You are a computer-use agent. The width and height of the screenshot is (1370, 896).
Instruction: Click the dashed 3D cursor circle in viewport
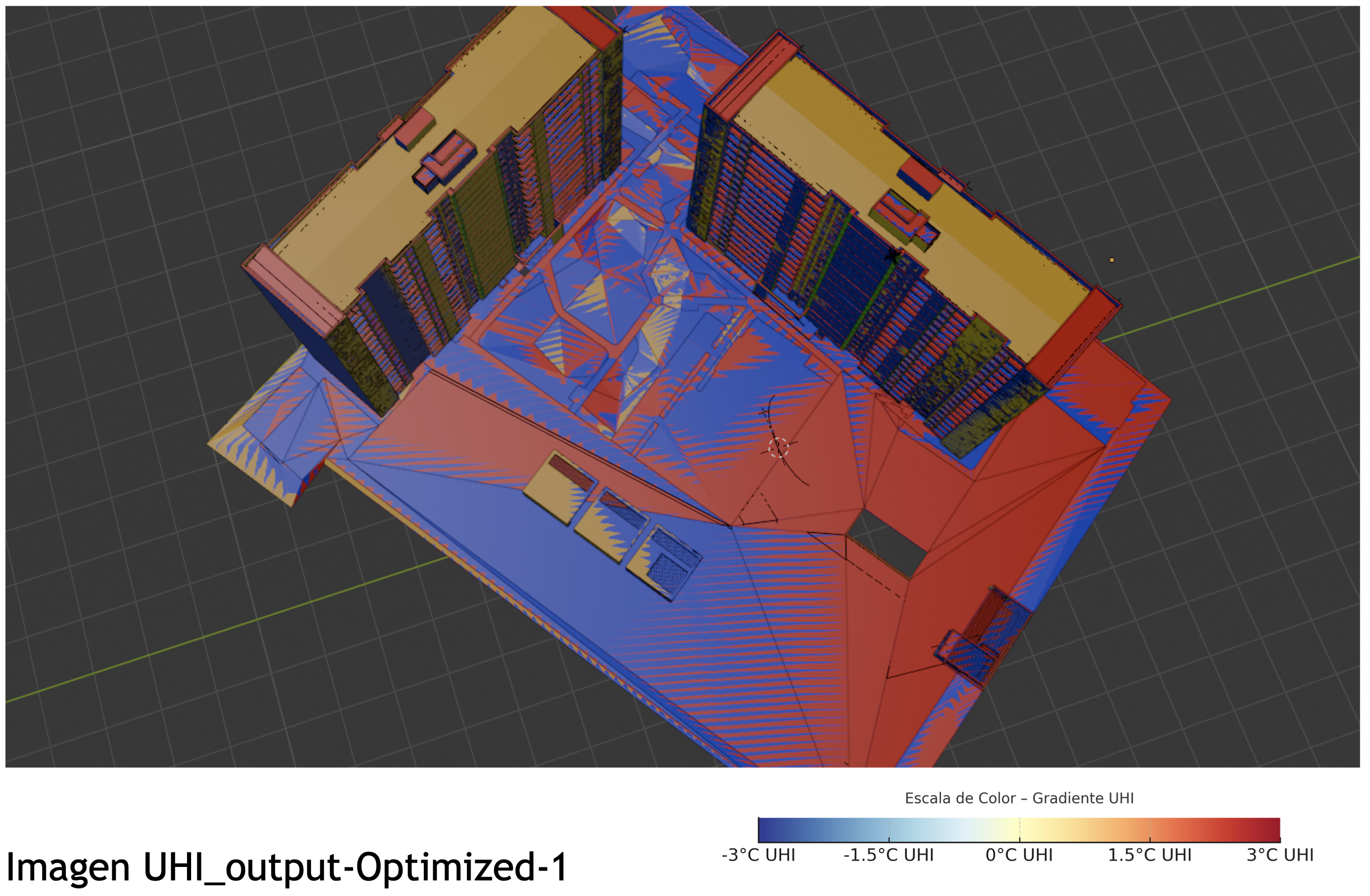coord(778,447)
